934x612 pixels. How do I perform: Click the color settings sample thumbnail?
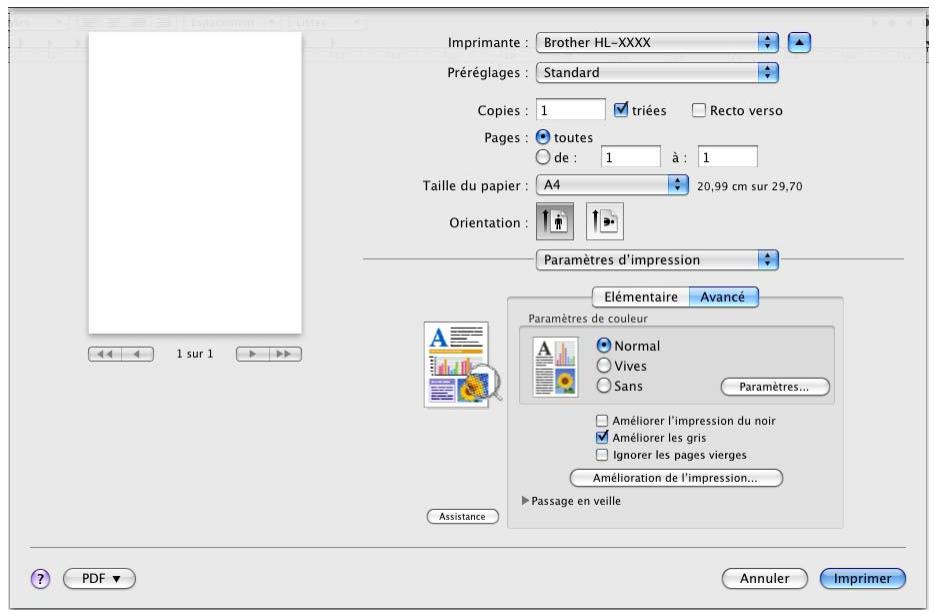point(555,366)
